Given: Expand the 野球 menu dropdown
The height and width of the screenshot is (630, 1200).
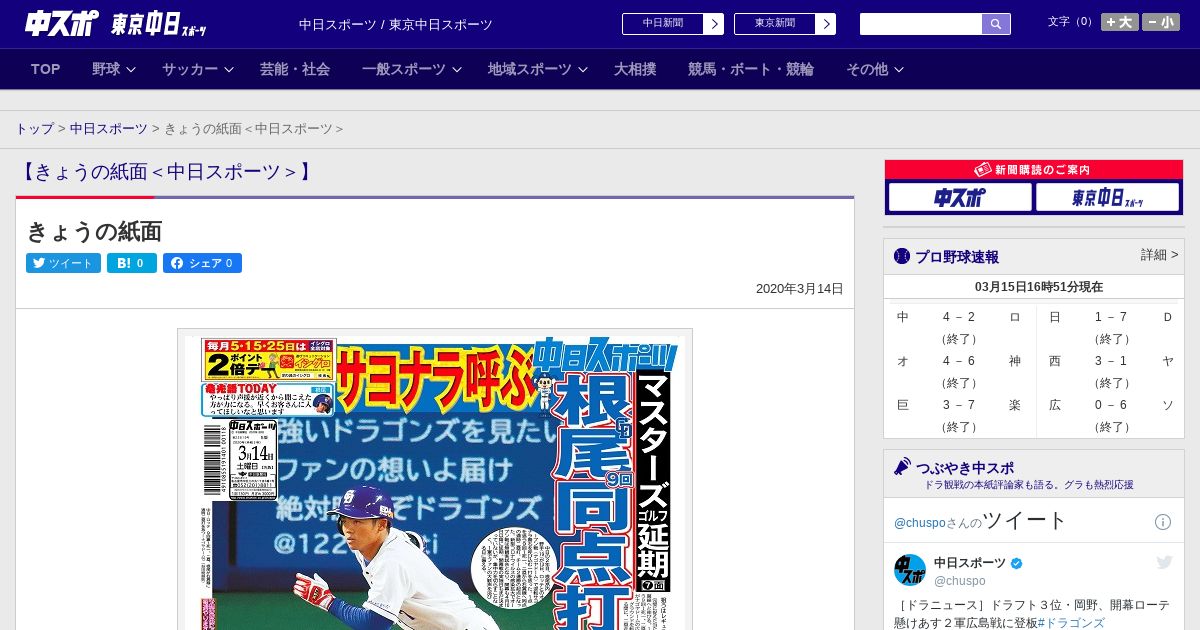Looking at the screenshot, I should pyautogui.click(x=113, y=69).
